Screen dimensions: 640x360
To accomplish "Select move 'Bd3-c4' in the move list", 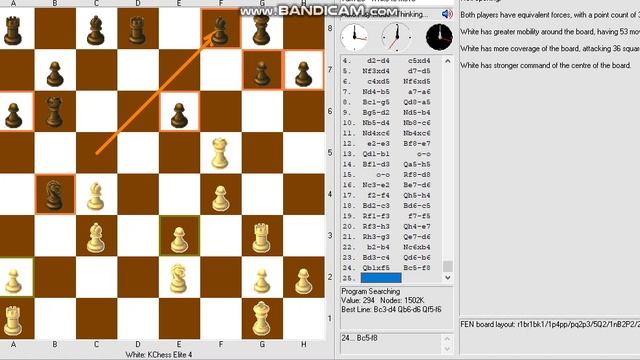I will tap(376, 258).
